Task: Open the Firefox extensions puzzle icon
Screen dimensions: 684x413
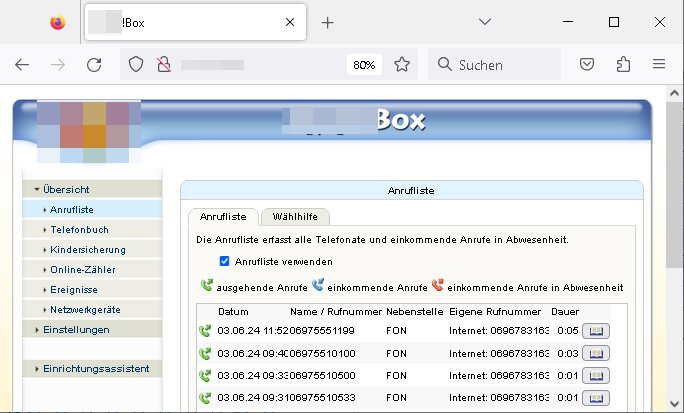Action: pos(624,64)
